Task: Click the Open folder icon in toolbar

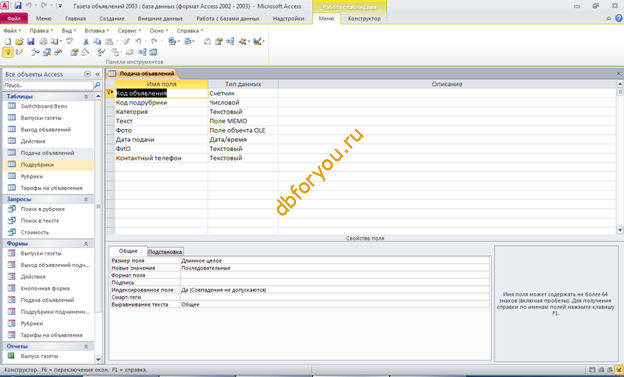Action: coord(19,41)
